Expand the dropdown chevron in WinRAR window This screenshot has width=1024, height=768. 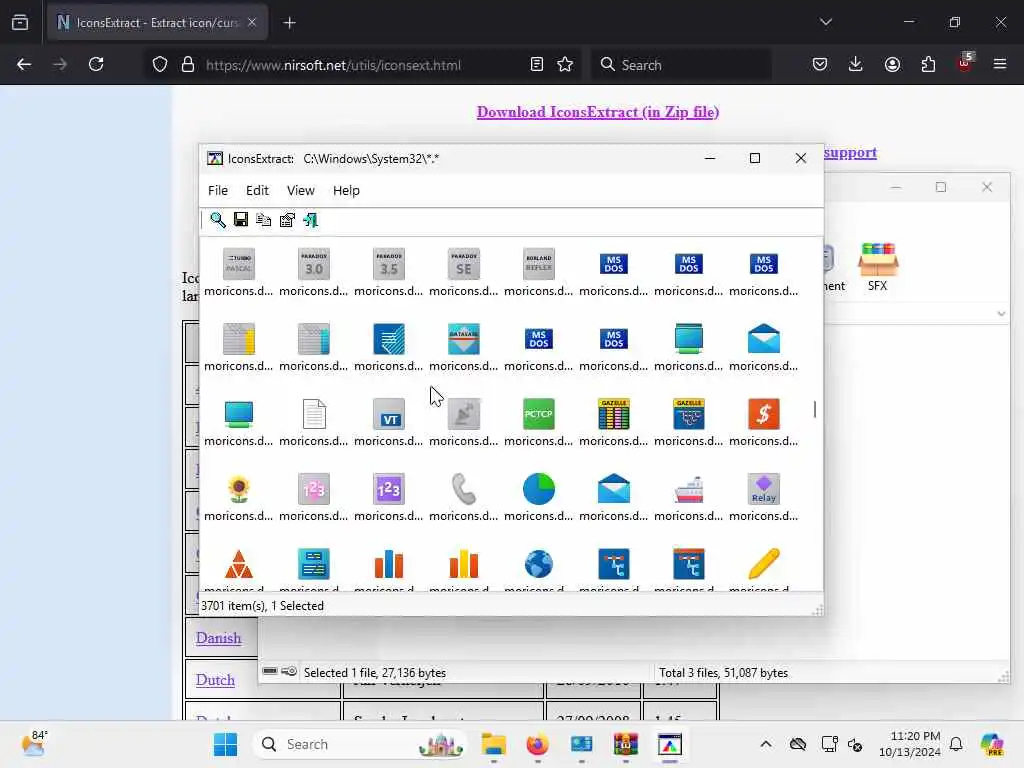pos(1001,313)
